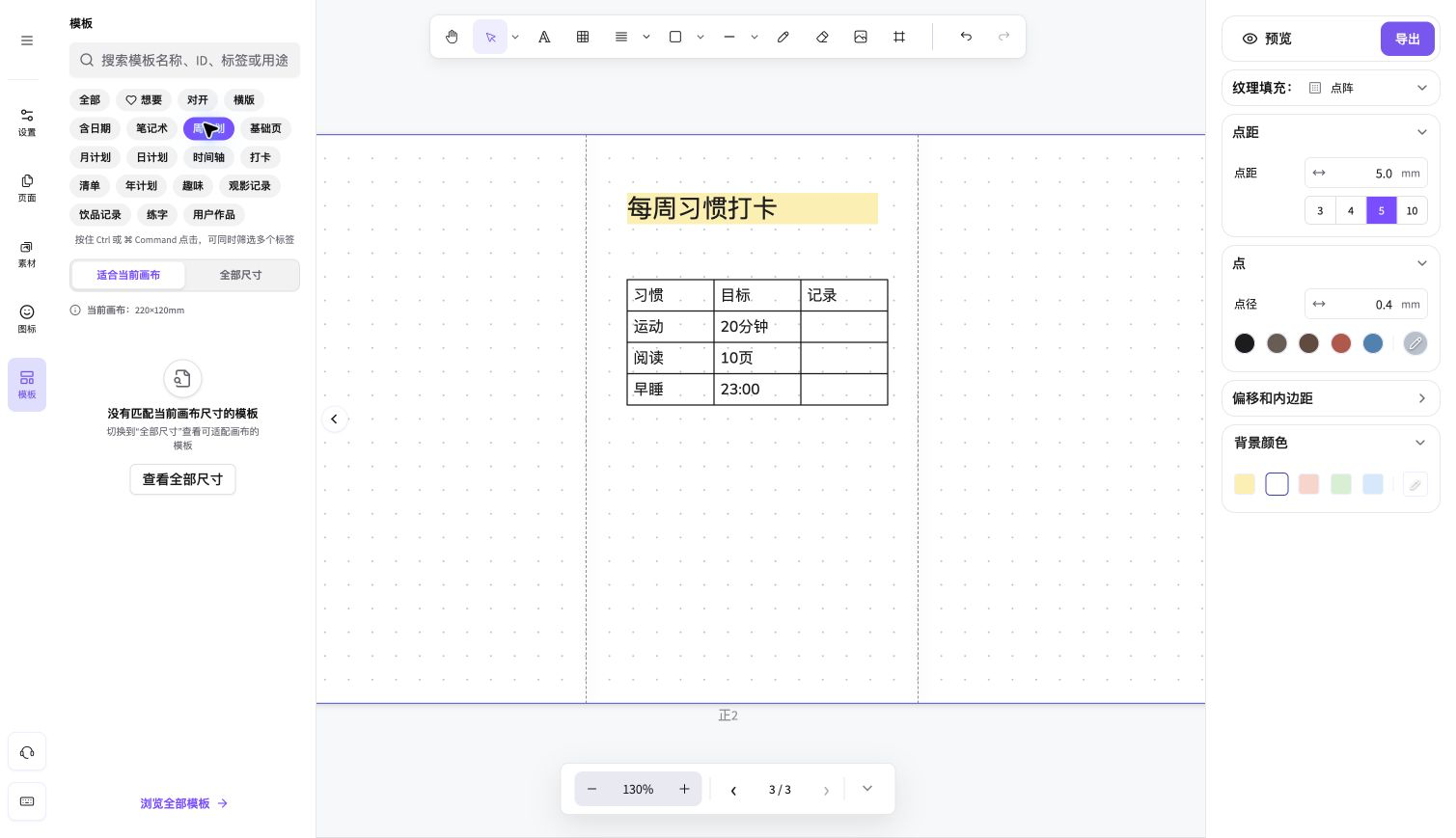
Task: Undo the last action
Action: [966, 37]
